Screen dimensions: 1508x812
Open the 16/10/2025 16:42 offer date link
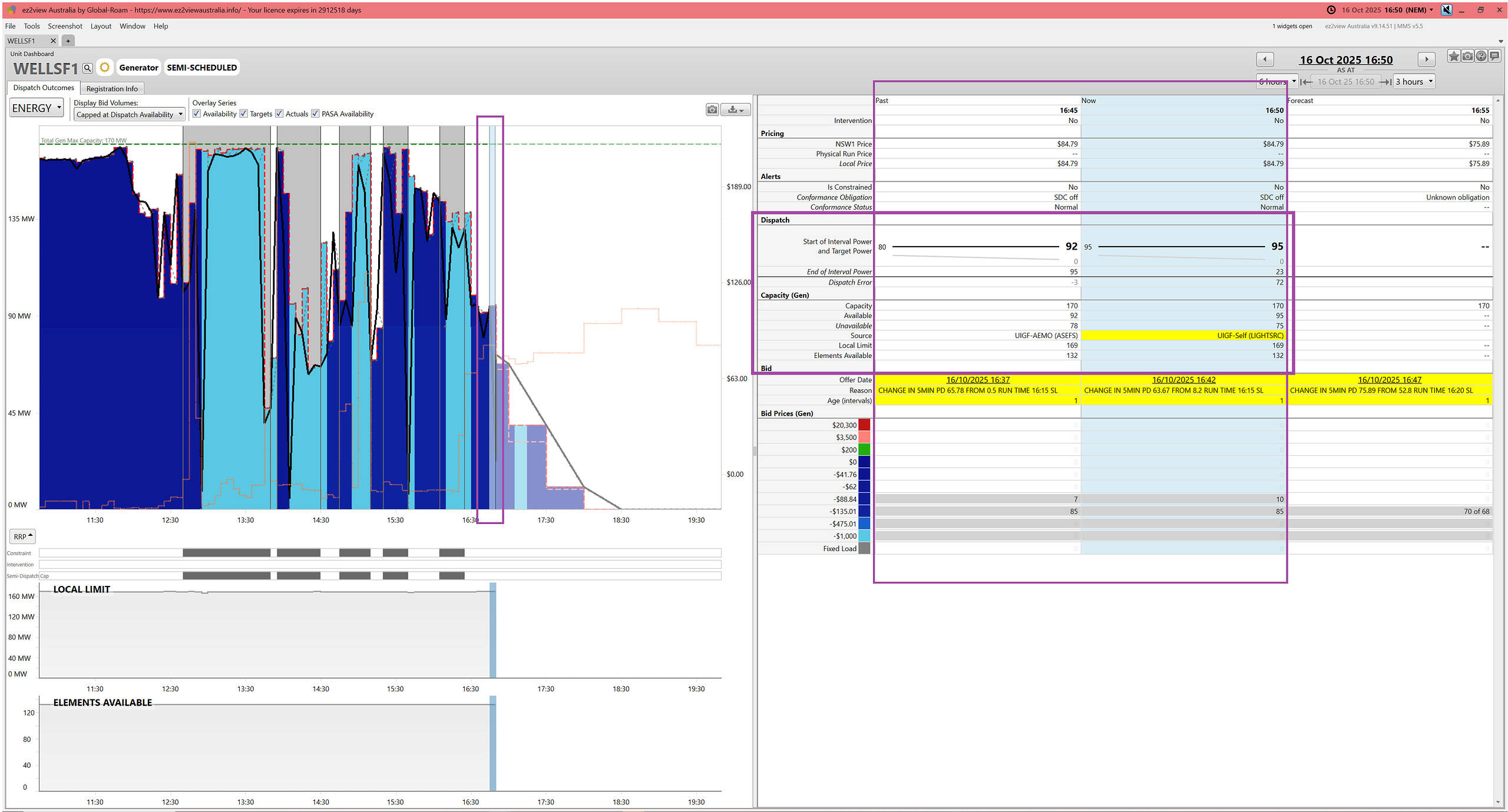[1183, 380]
